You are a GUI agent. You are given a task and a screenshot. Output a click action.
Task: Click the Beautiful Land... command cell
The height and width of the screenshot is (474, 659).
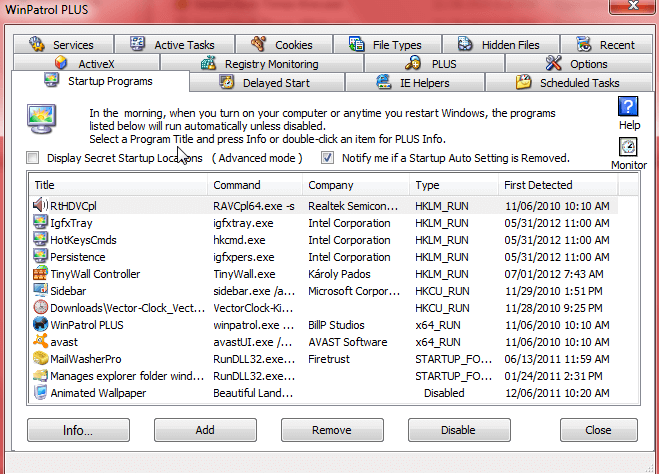pos(253,393)
